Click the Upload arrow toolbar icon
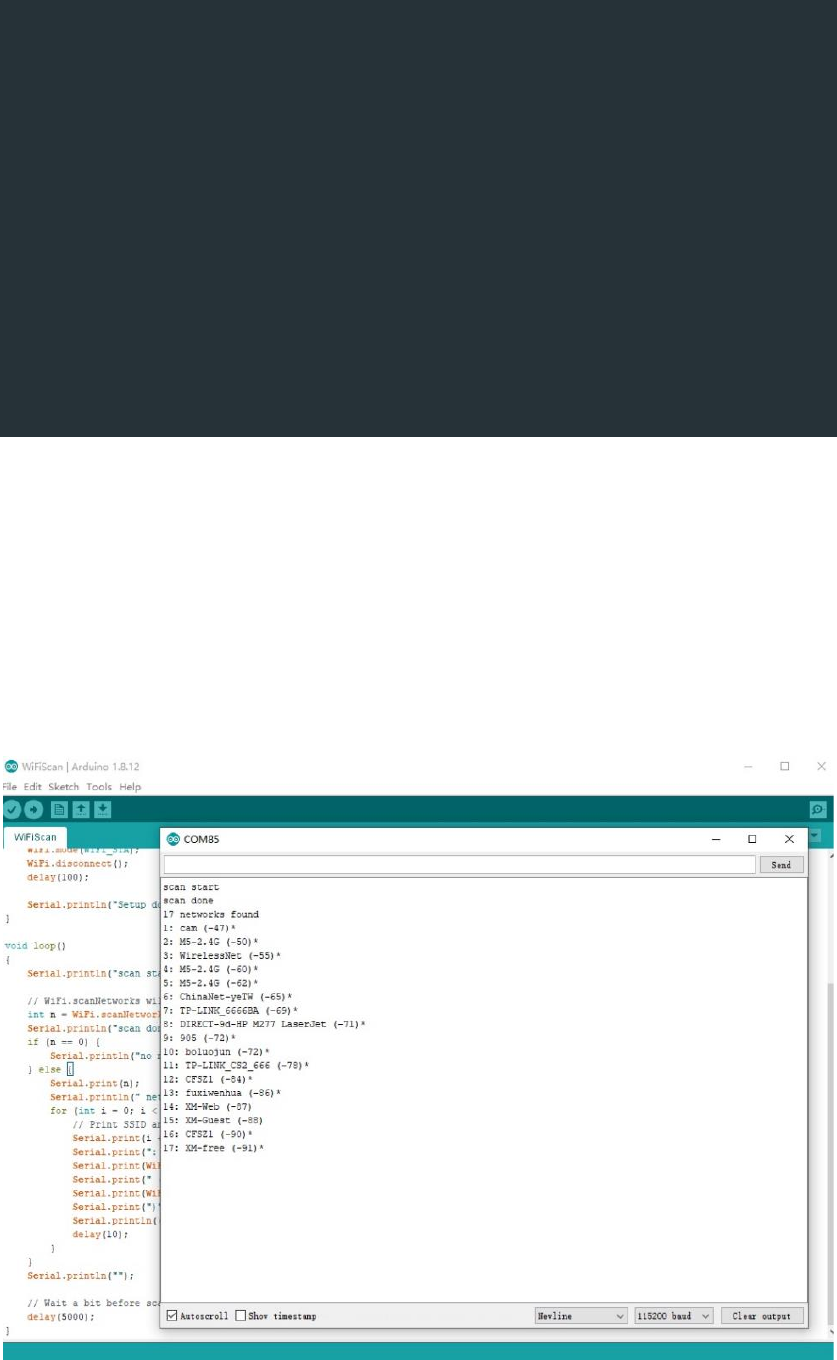 (x=34, y=809)
